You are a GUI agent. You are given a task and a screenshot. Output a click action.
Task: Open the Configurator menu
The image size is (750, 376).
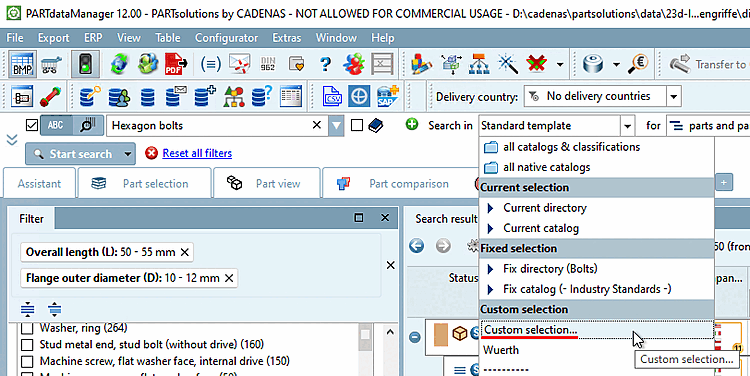tap(226, 38)
